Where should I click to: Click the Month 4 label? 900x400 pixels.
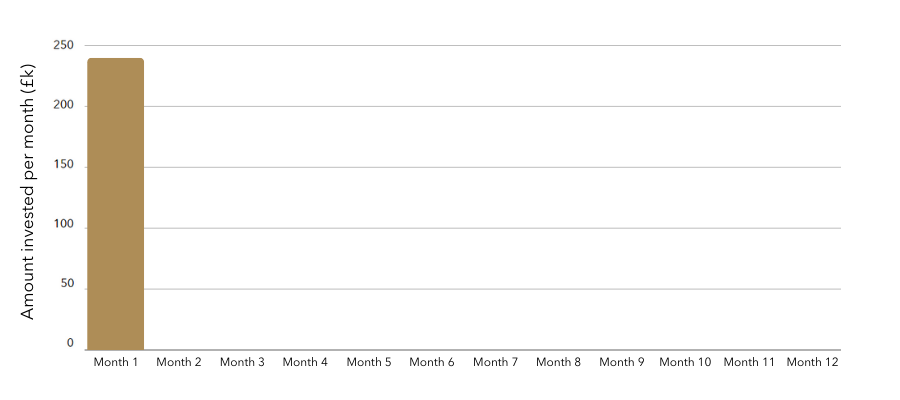(x=305, y=362)
